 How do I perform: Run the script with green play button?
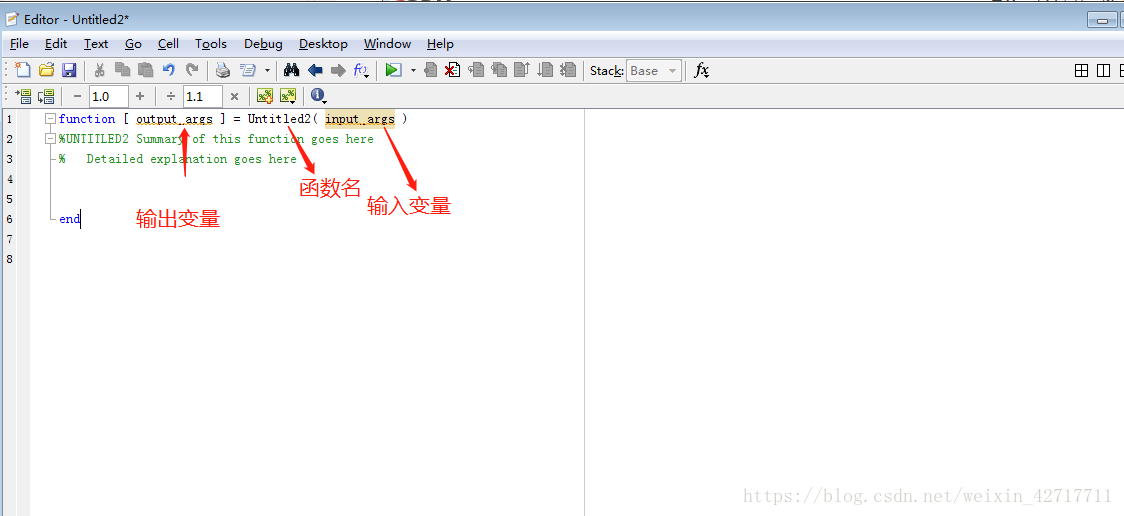click(393, 70)
